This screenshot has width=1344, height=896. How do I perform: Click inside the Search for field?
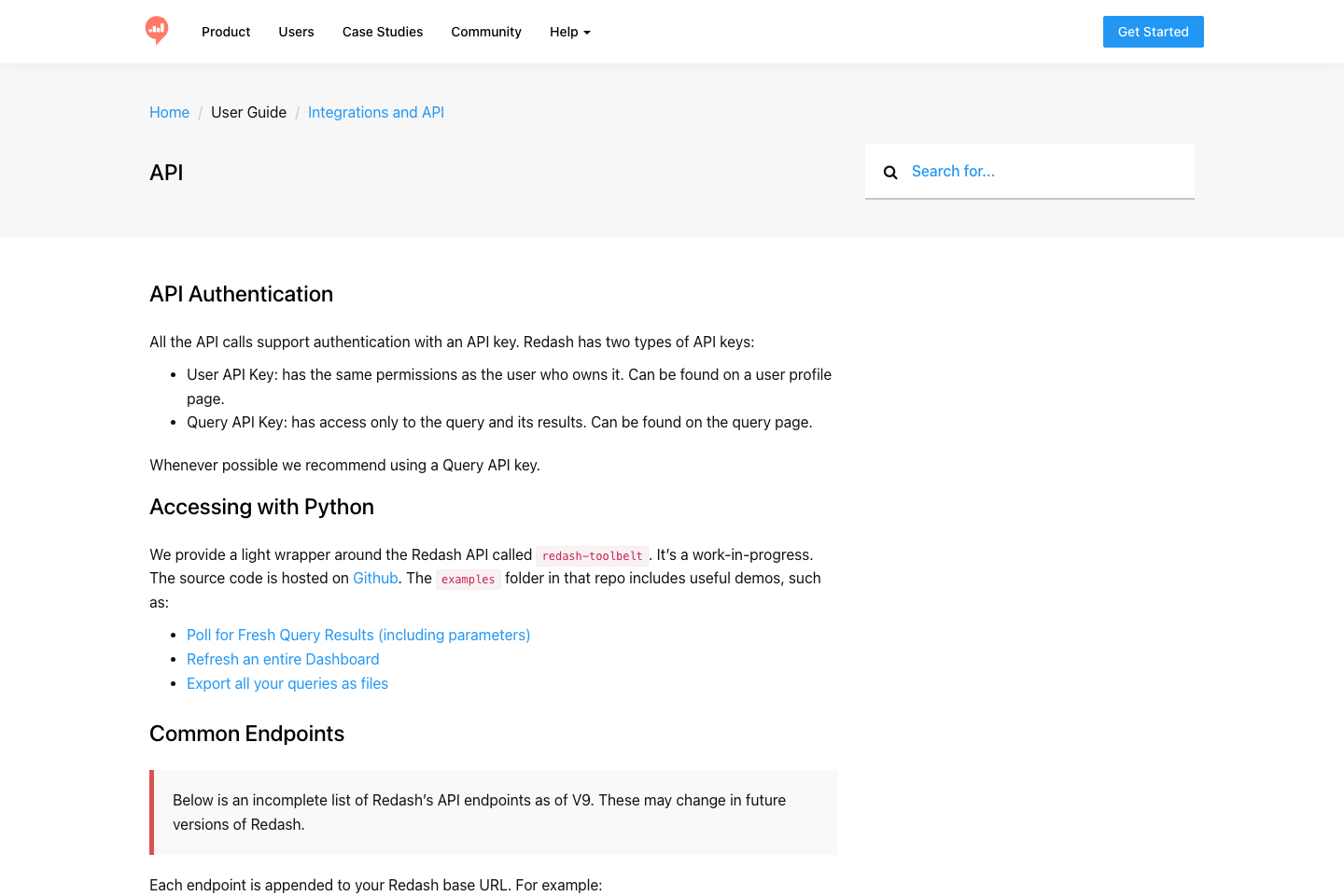coord(1027,171)
